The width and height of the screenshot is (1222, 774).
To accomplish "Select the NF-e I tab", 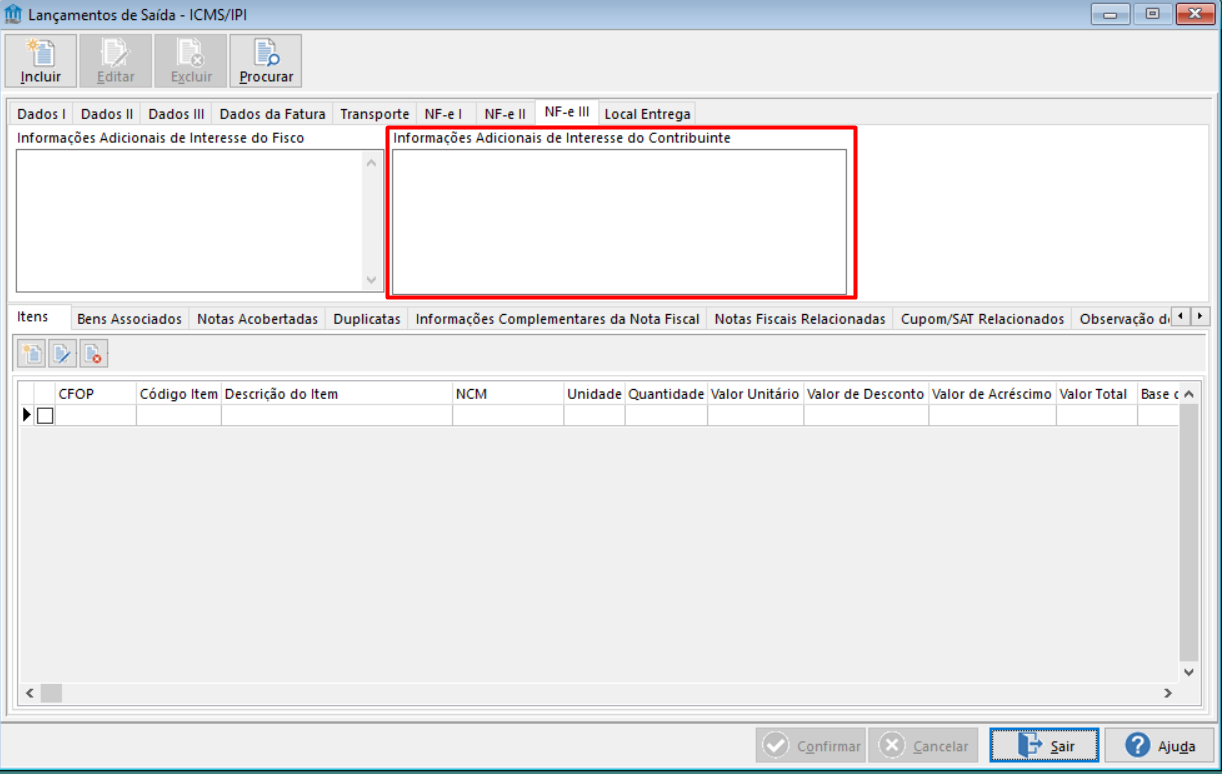I will tap(443, 114).
